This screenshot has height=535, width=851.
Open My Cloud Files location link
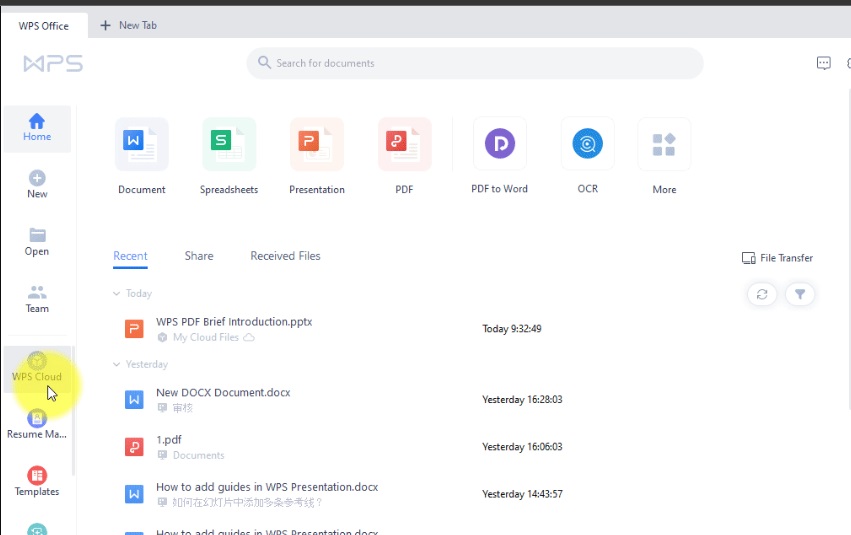206,337
